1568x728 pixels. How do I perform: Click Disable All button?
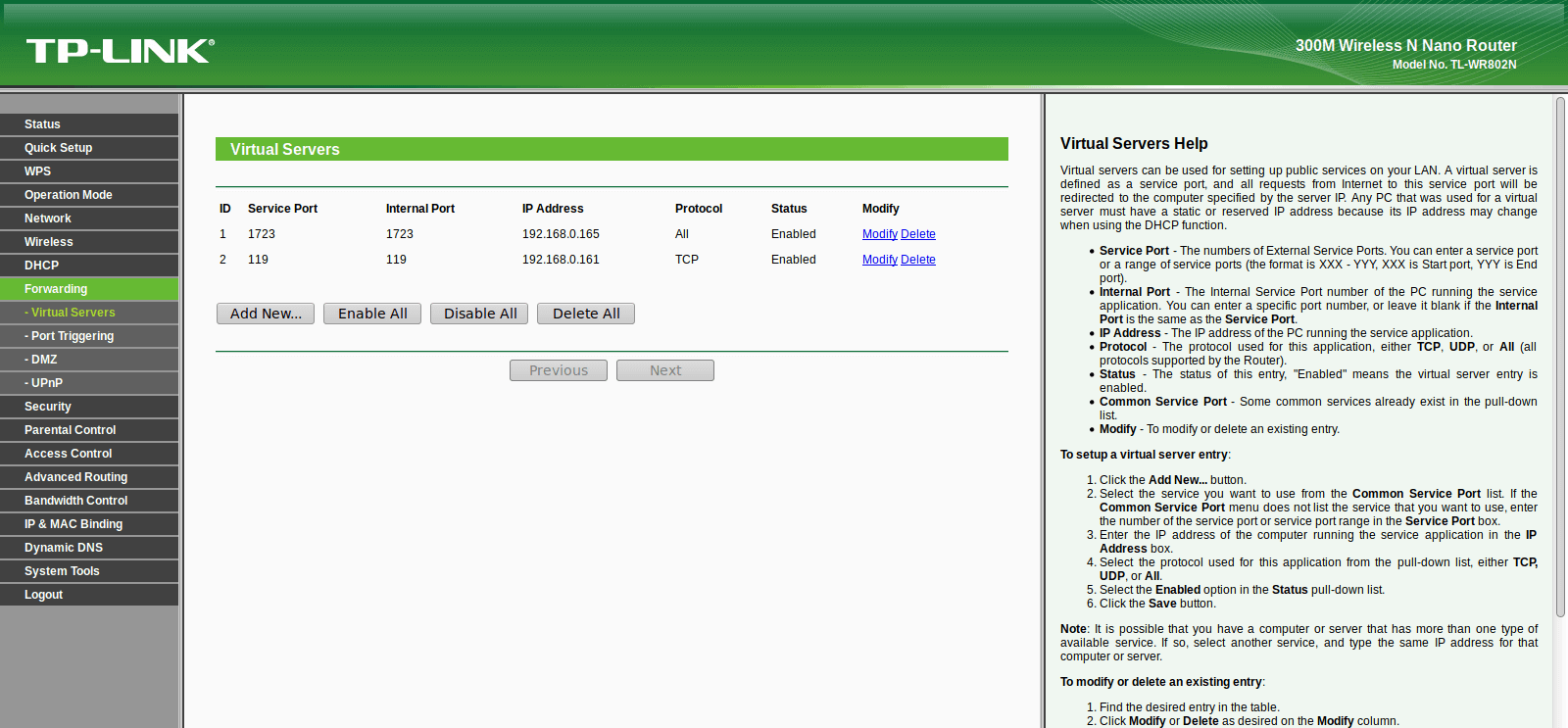pos(479,314)
